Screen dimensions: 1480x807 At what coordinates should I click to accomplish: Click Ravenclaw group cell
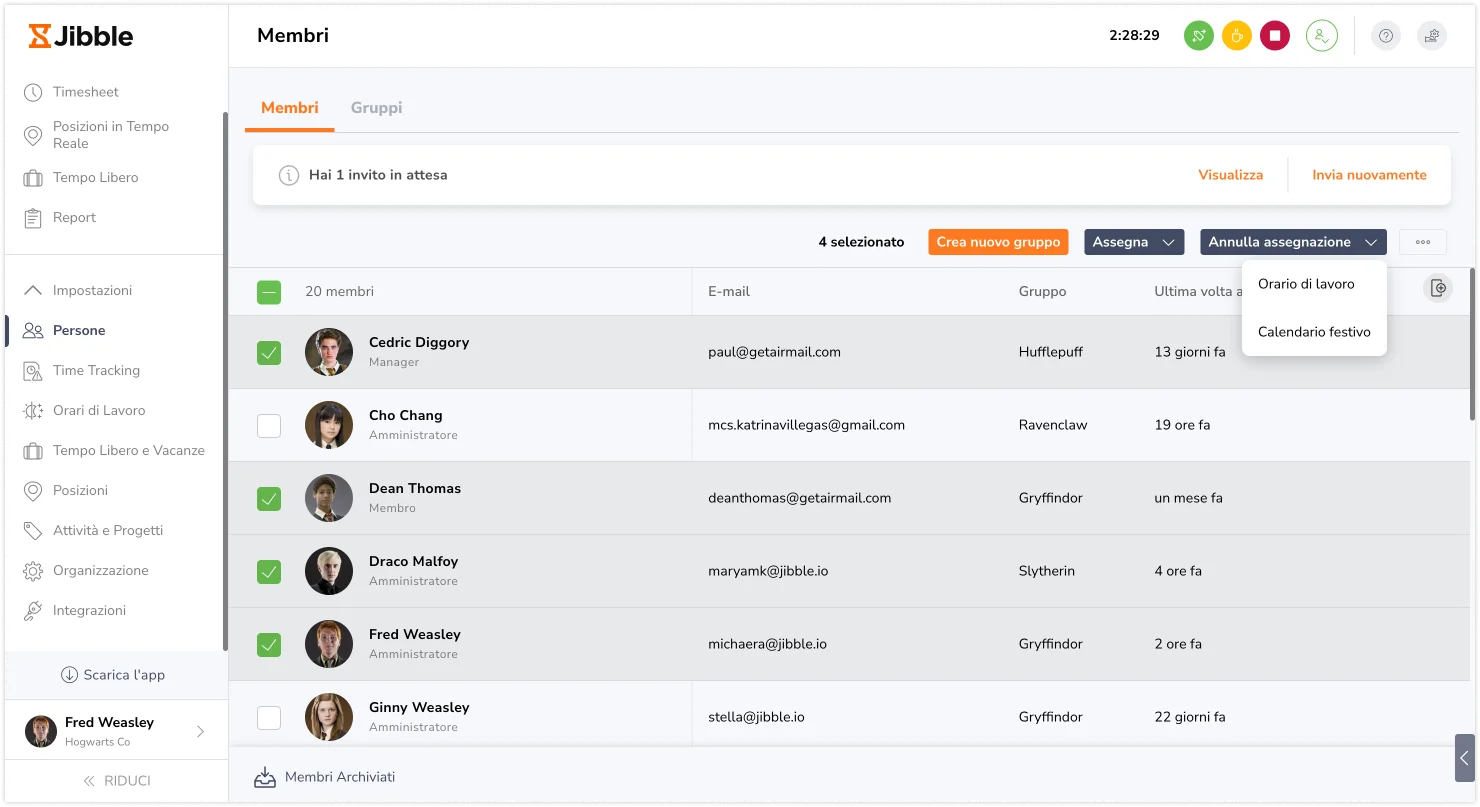tap(1053, 425)
